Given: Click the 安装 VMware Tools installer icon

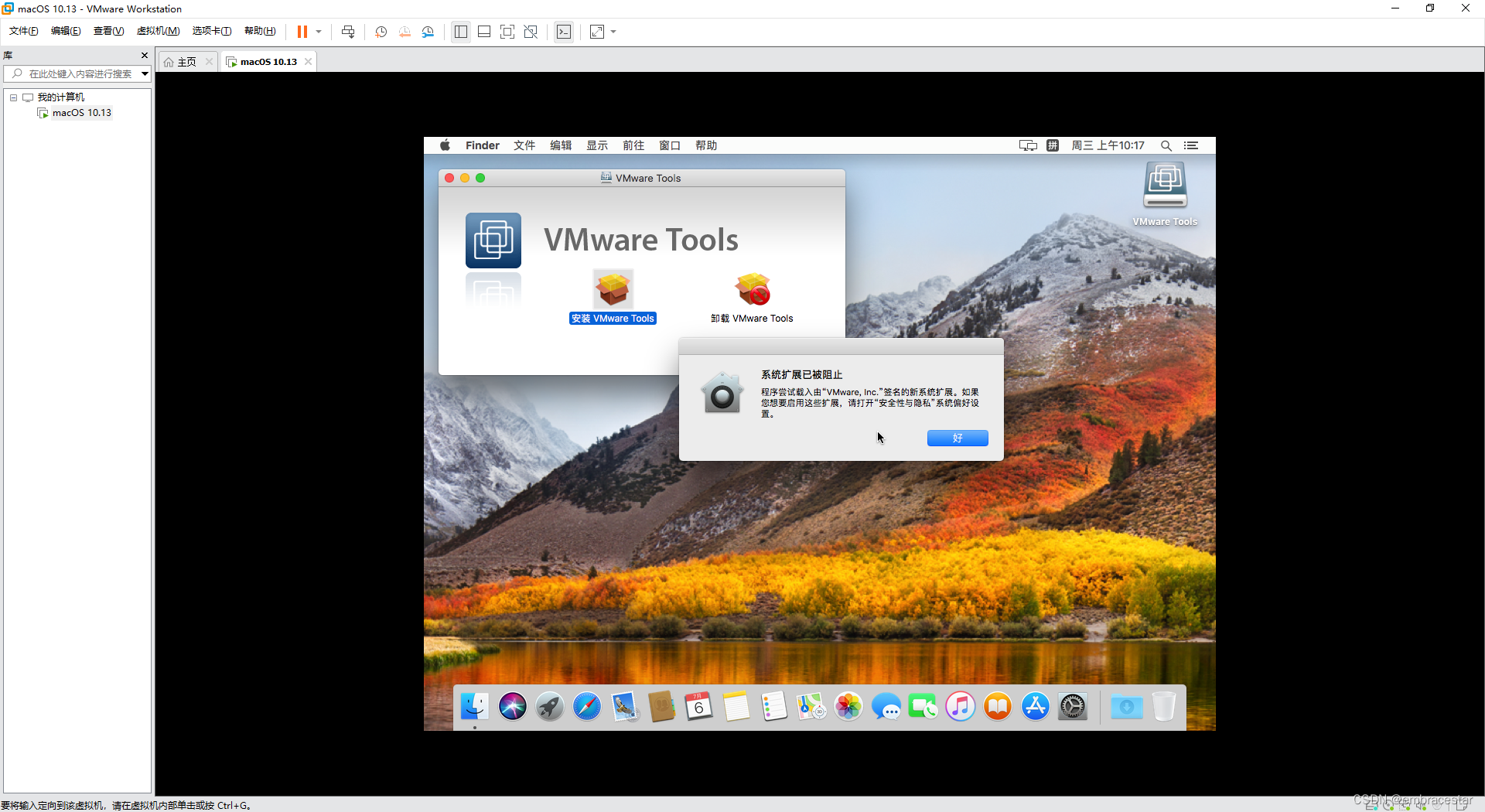Looking at the screenshot, I should point(613,289).
